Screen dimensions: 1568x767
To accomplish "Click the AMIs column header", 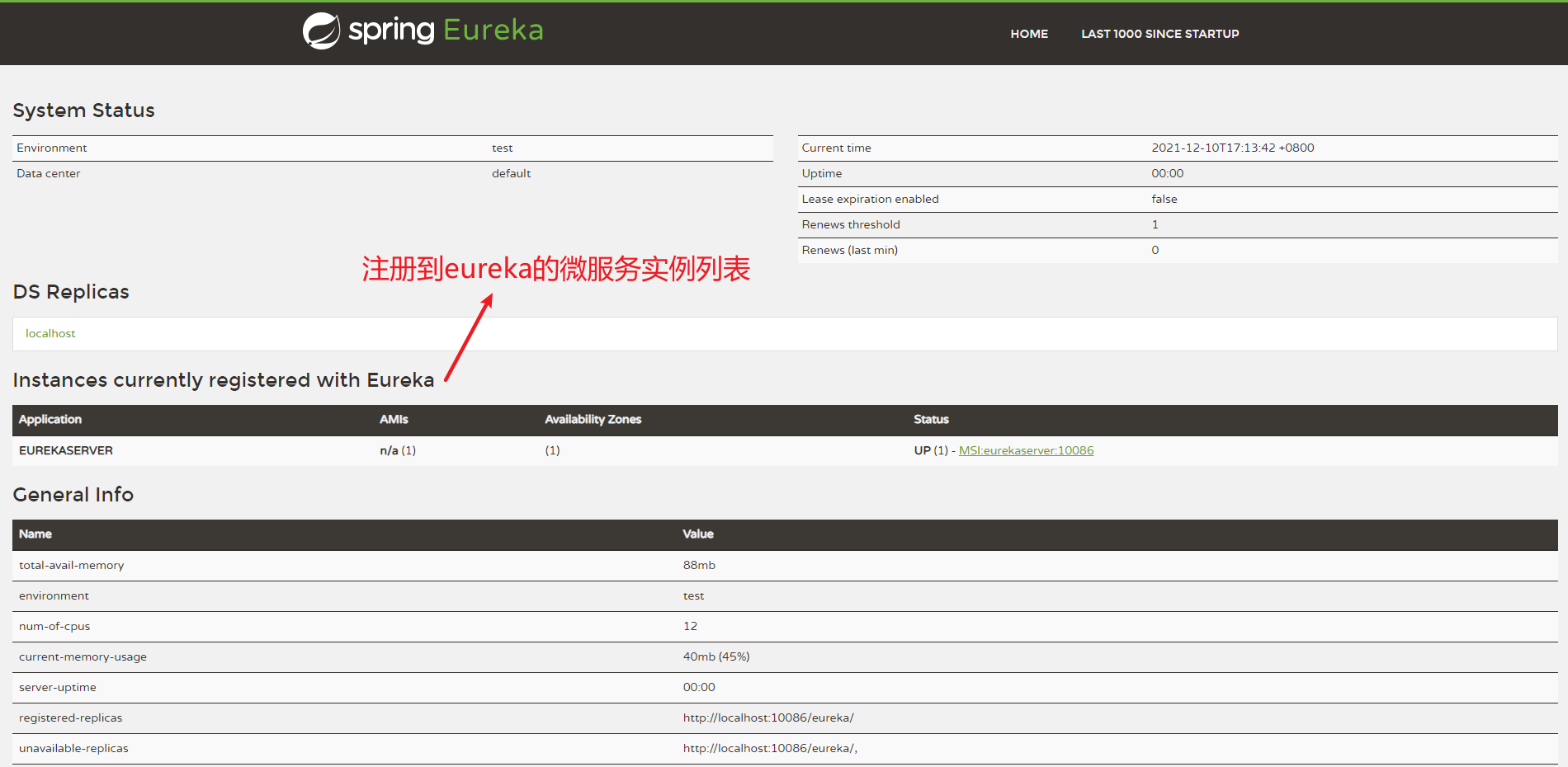I will pos(394,419).
